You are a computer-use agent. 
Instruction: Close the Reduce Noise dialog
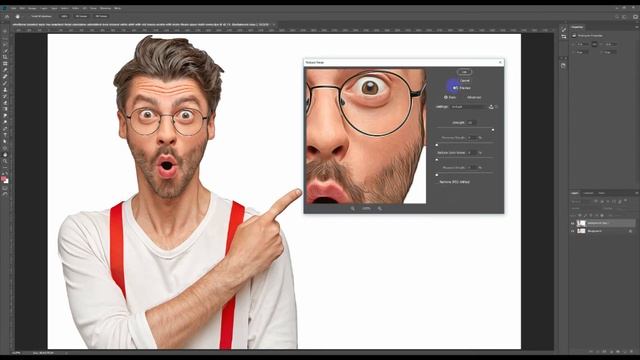pos(500,62)
